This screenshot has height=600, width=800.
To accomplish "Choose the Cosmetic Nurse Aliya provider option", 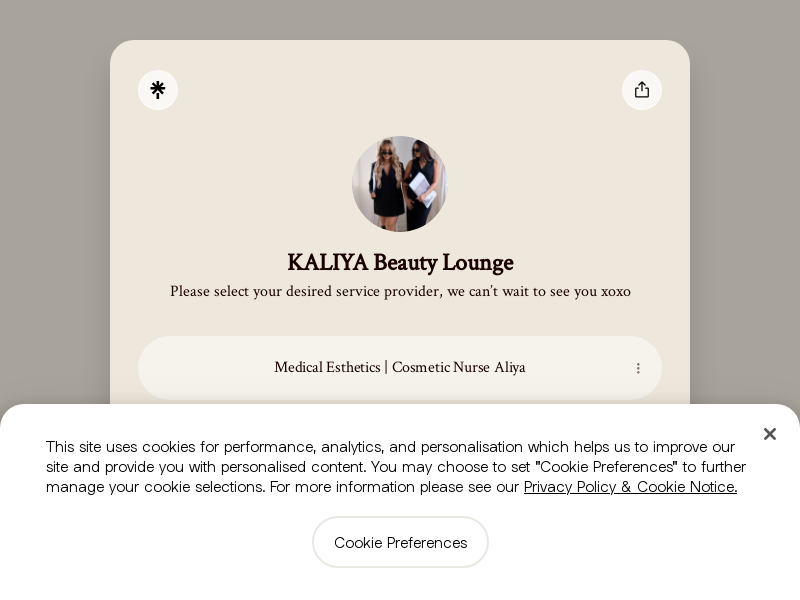I will [400, 367].
